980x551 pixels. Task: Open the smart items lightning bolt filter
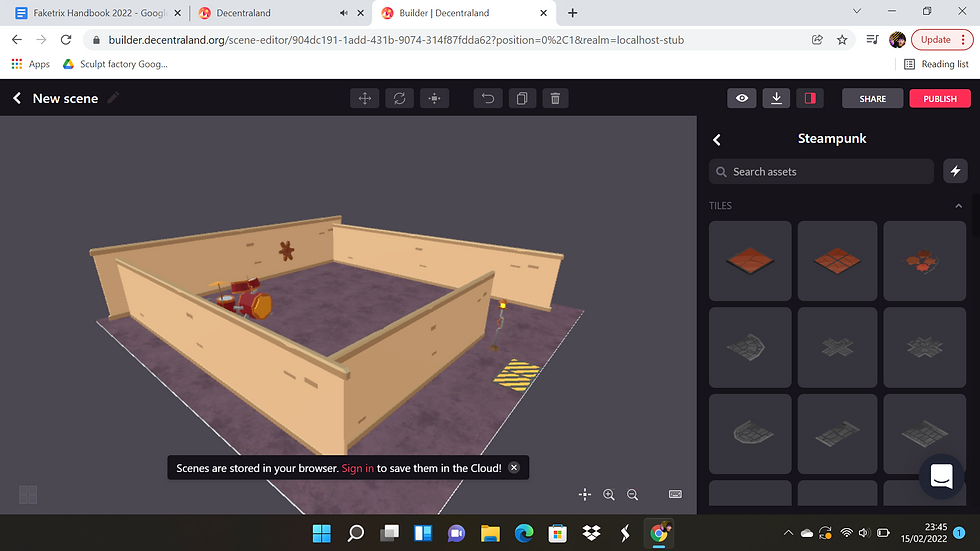(x=955, y=171)
